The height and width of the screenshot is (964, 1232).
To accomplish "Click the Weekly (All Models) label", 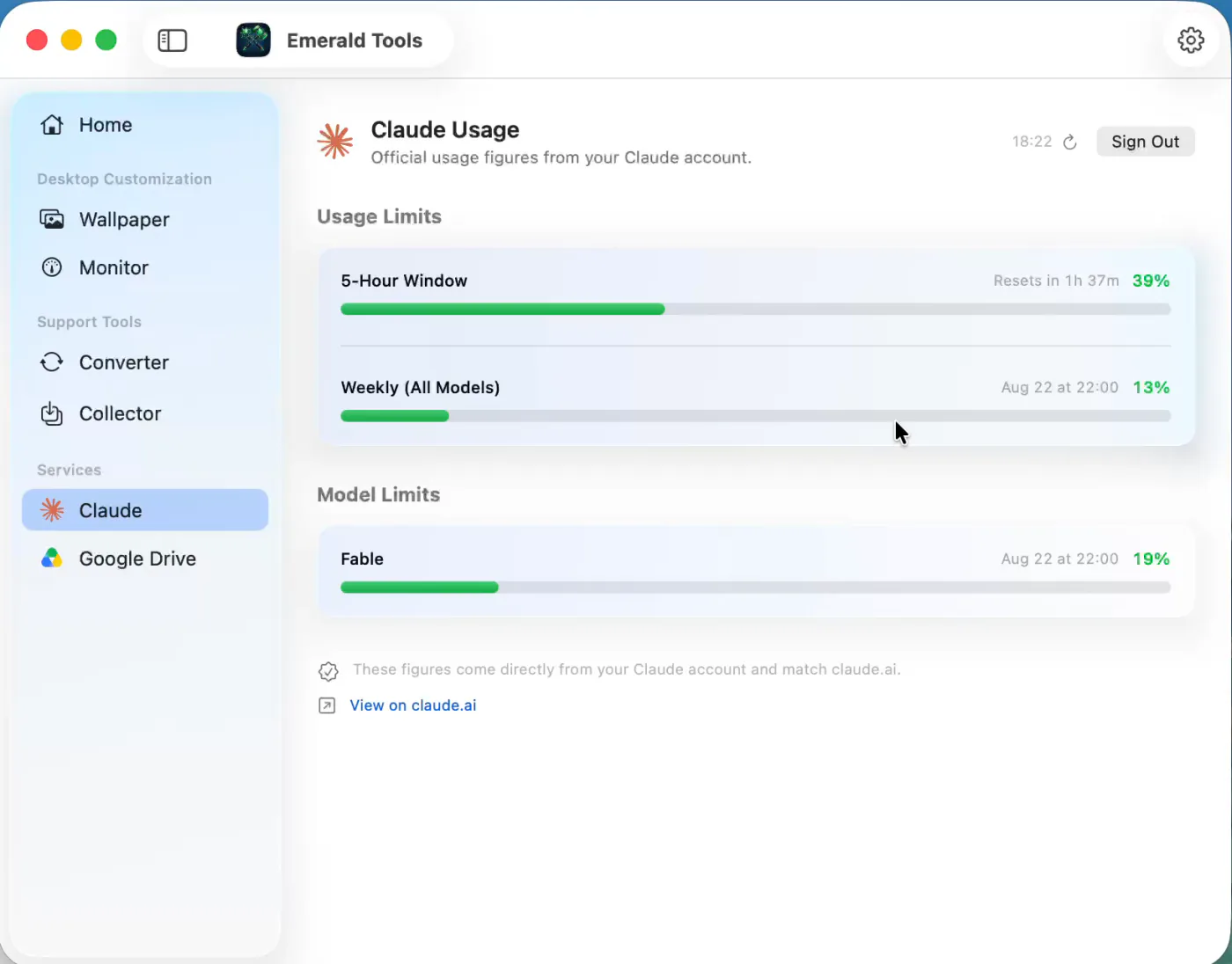I will (x=420, y=388).
